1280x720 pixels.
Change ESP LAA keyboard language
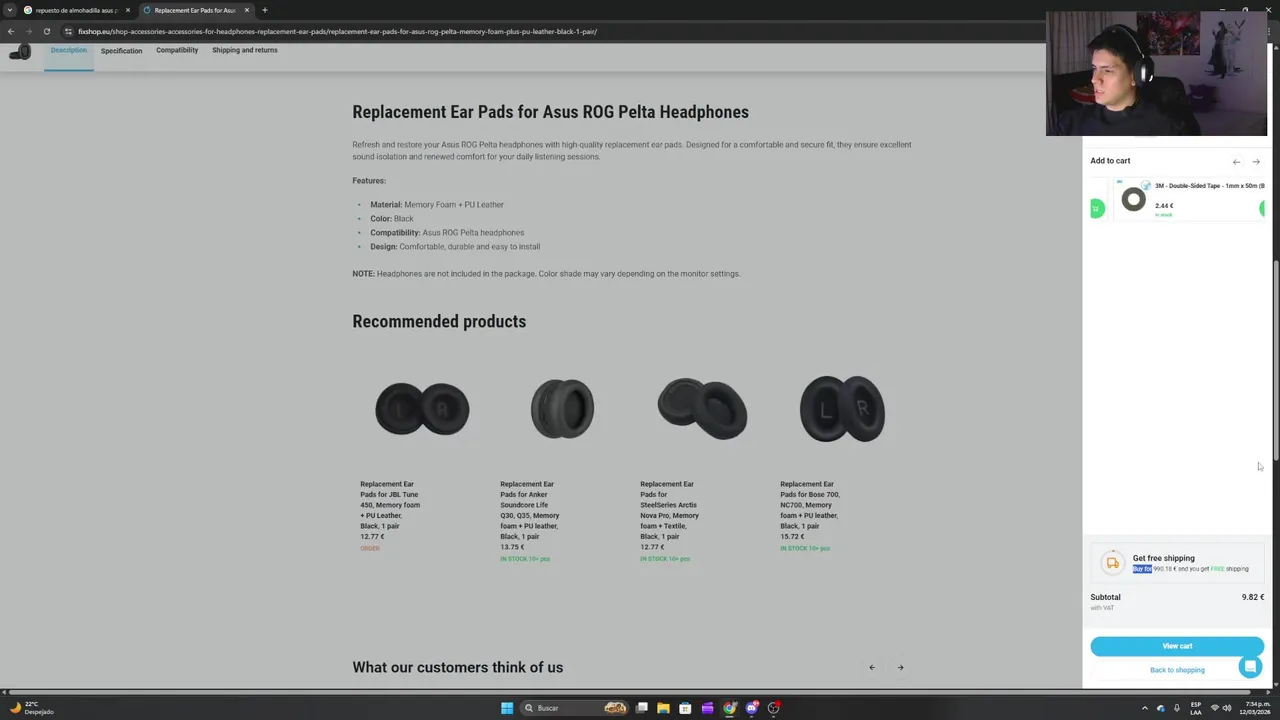click(1196, 708)
